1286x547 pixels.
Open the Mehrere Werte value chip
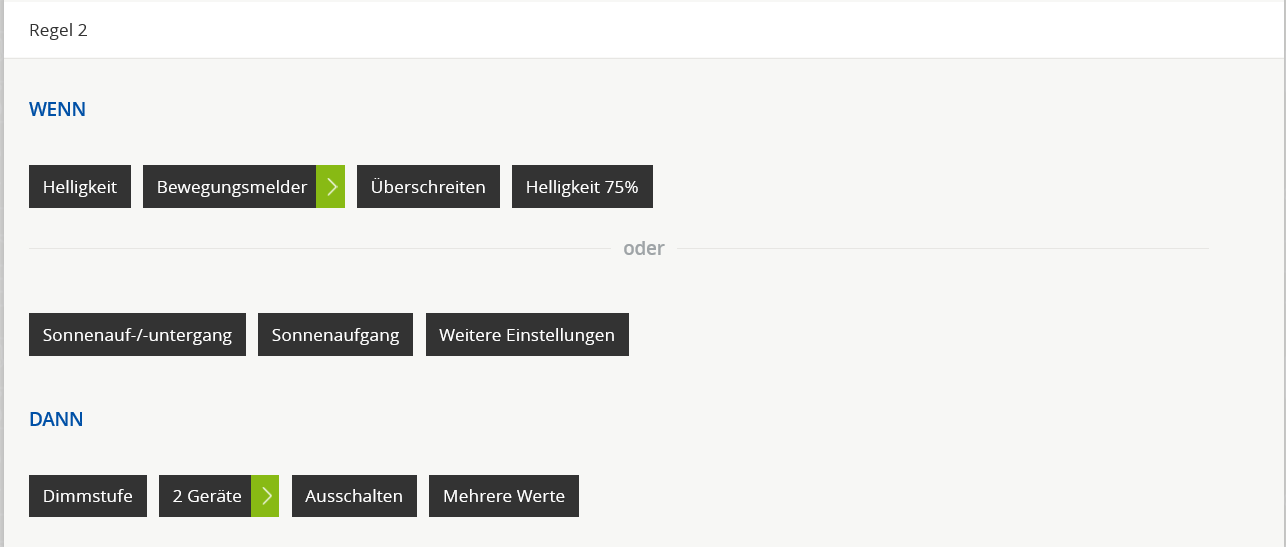click(504, 496)
